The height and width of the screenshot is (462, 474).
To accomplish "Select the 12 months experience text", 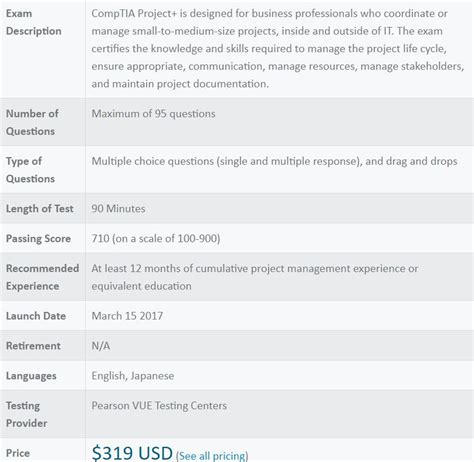I will coord(255,277).
